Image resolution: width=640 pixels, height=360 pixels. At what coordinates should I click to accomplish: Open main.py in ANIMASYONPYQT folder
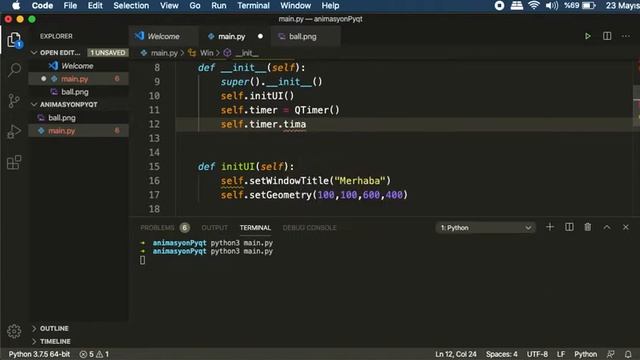(x=78, y=131)
